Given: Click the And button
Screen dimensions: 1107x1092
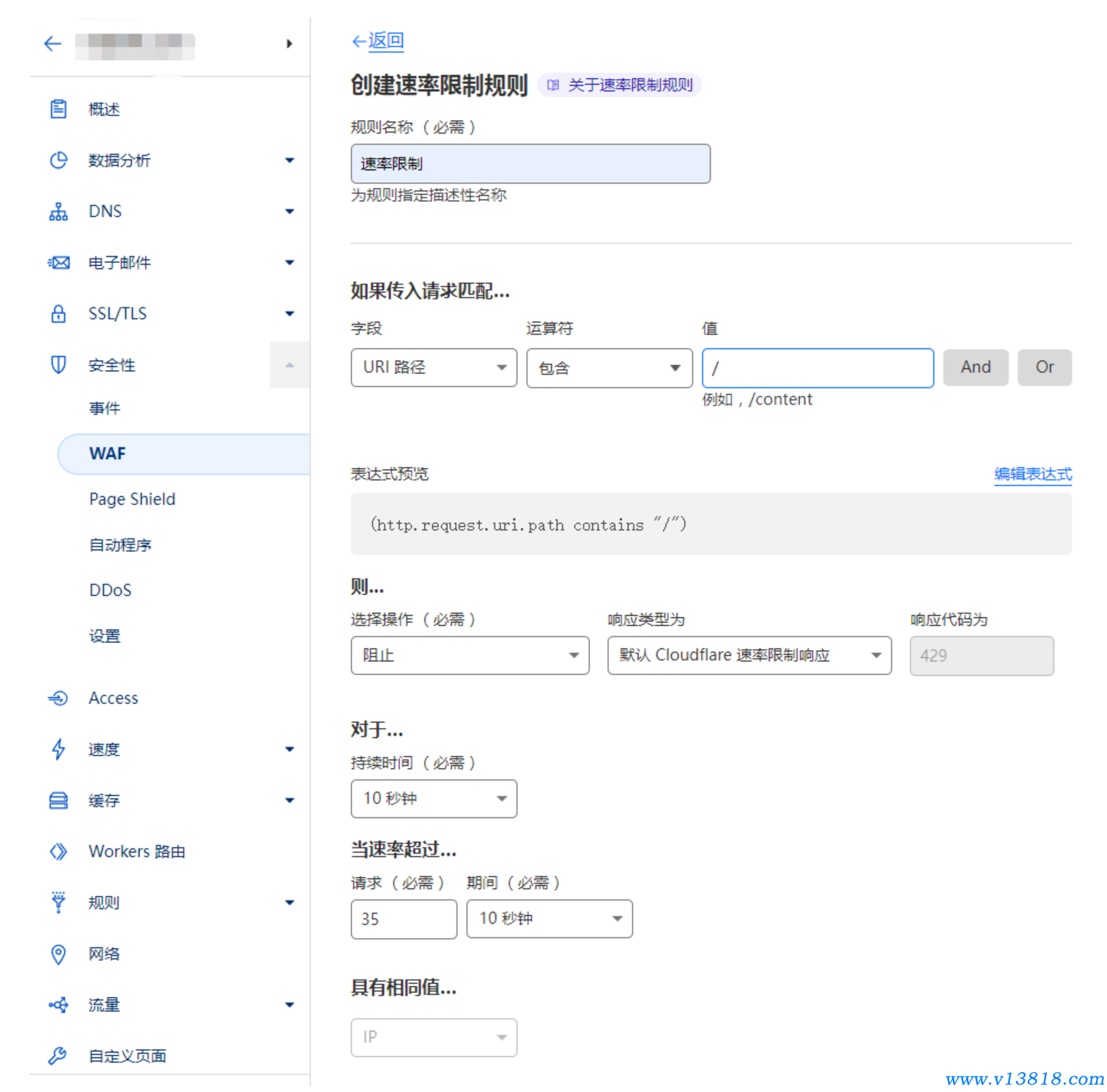Looking at the screenshot, I should (x=975, y=367).
